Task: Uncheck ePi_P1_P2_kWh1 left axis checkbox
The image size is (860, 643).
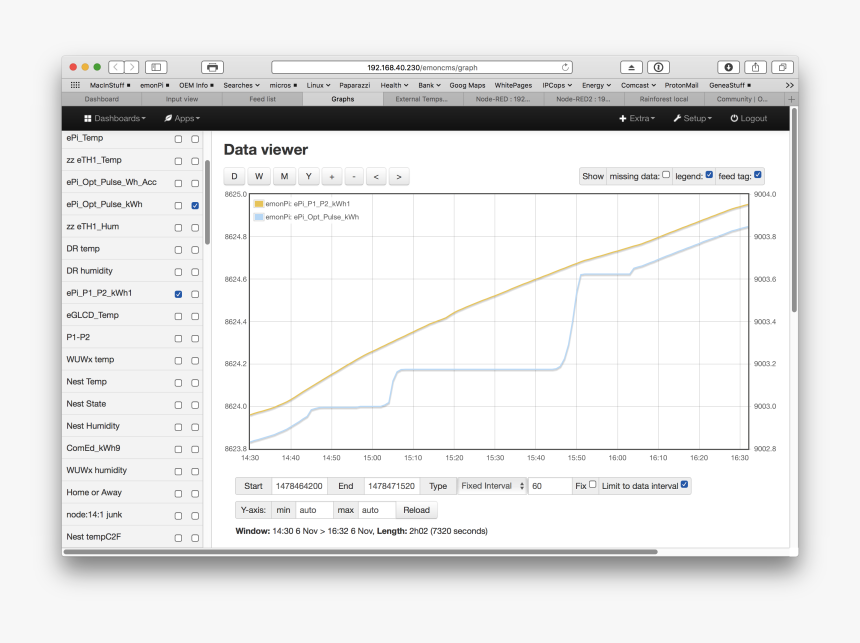Action: click(178, 294)
